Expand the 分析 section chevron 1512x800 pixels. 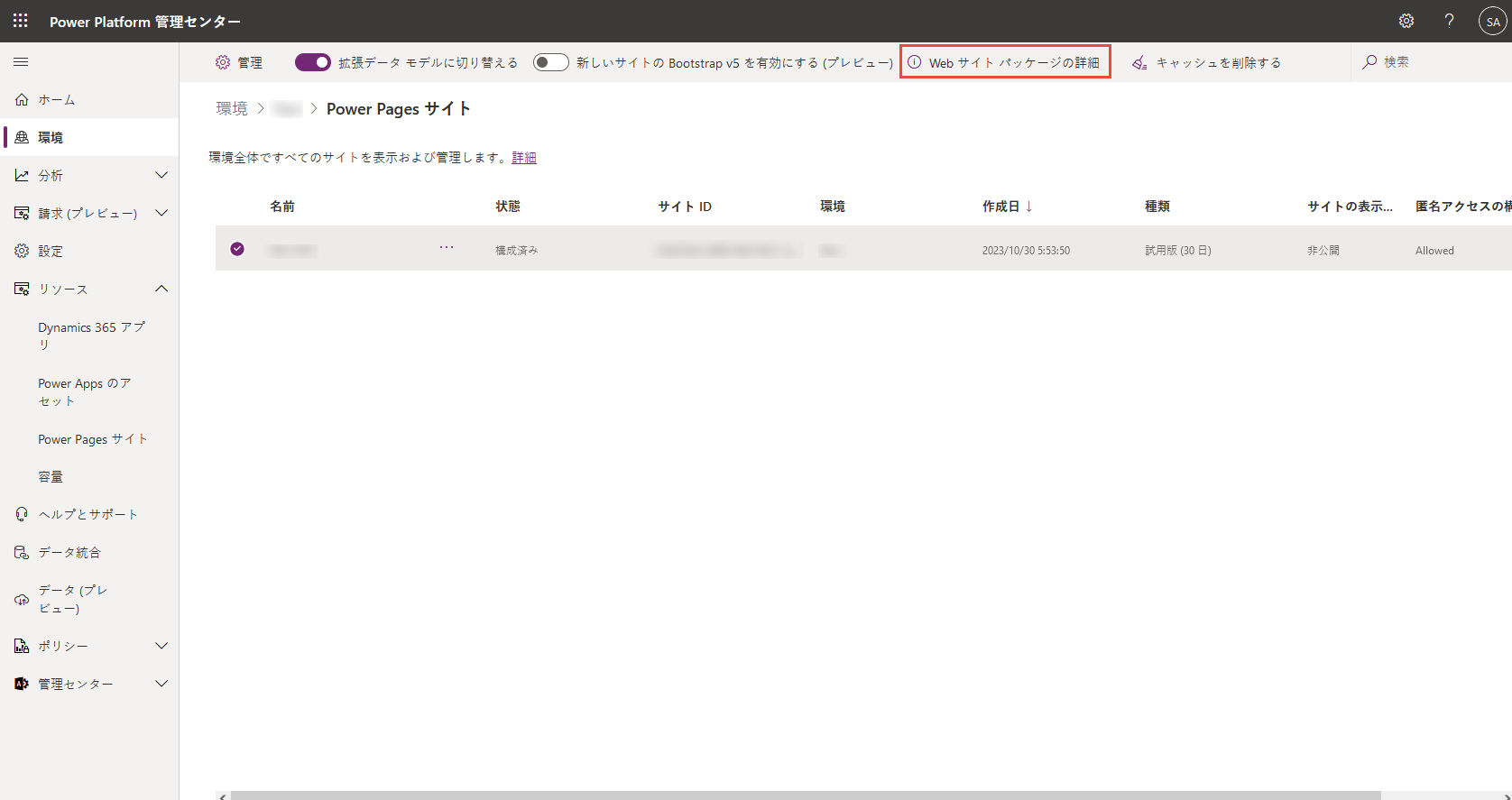click(161, 175)
